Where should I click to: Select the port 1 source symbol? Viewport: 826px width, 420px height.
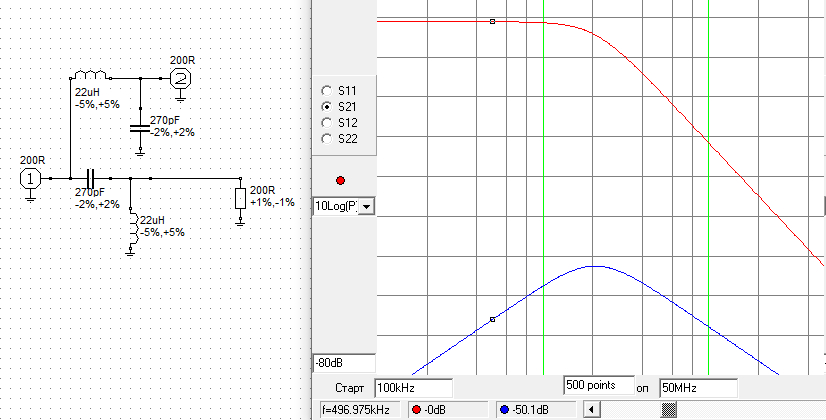tap(31, 178)
